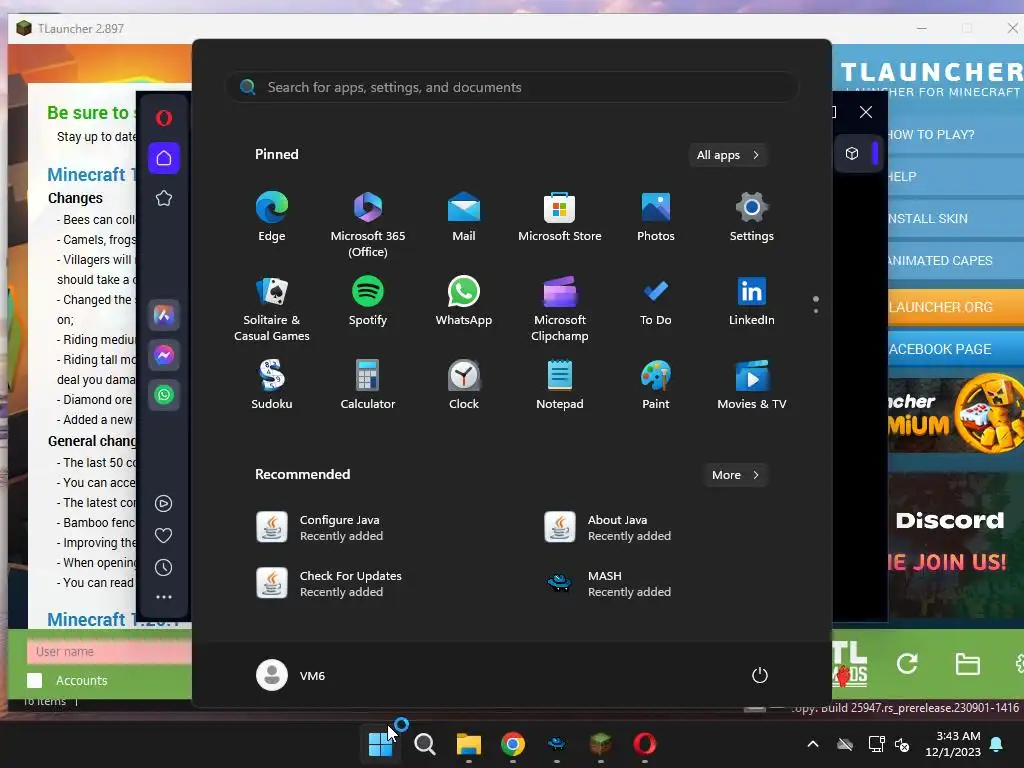Open taskbar Search magnifier
The width and height of the screenshot is (1024, 768).
[424, 744]
